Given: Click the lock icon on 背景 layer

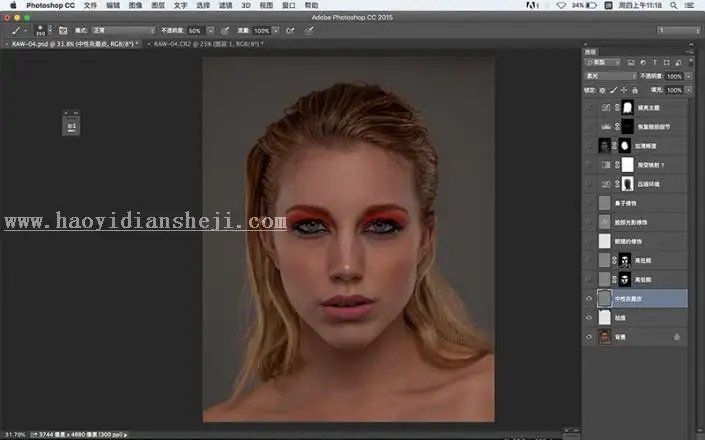Looking at the screenshot, I should point(677,337).
